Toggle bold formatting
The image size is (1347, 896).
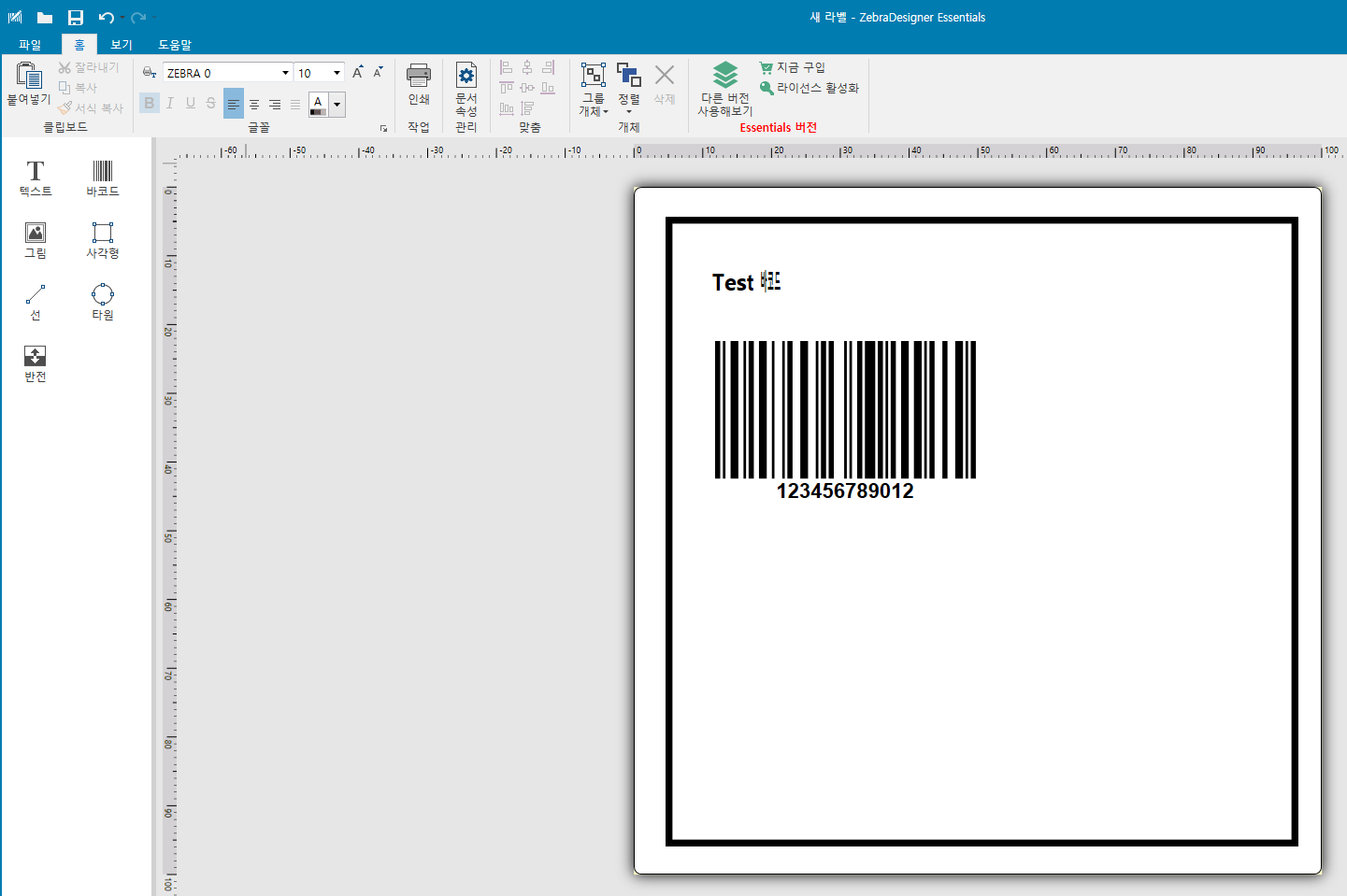tap(150, 104)
